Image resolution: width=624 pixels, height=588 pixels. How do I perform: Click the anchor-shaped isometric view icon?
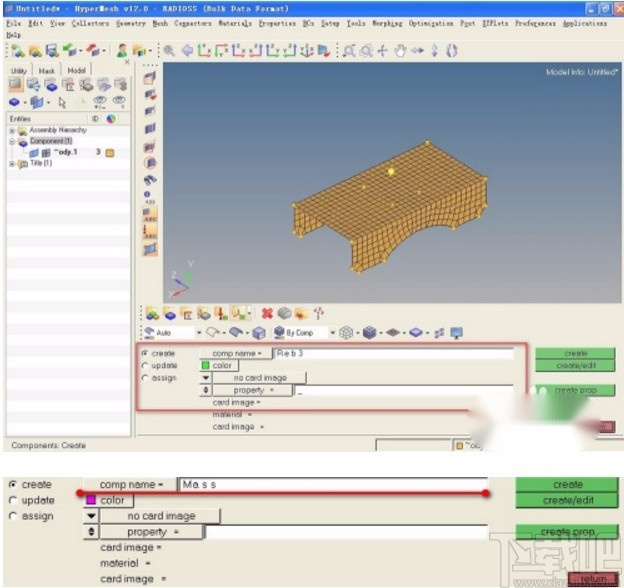(x=306, y=51)
